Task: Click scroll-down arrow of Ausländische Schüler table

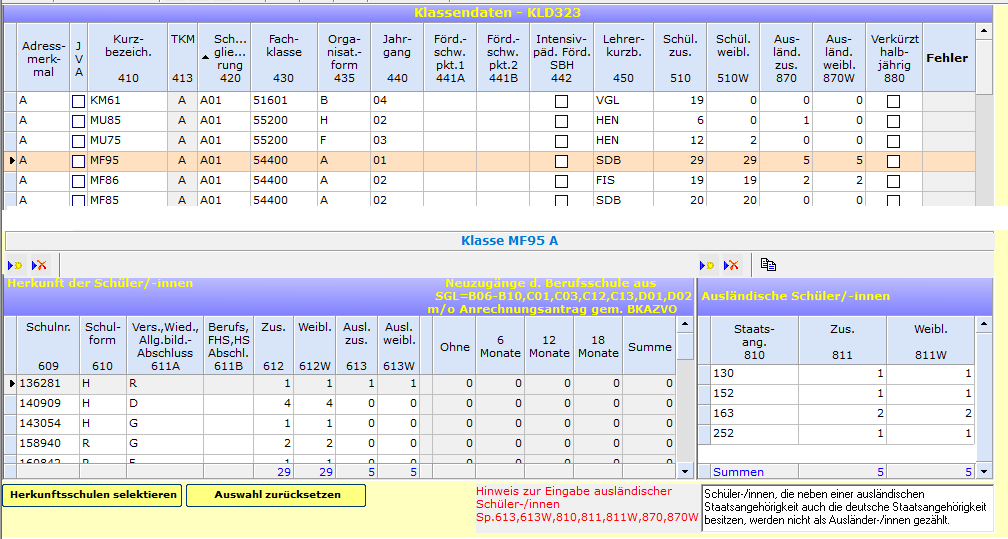Action: [x=984, y=471]
